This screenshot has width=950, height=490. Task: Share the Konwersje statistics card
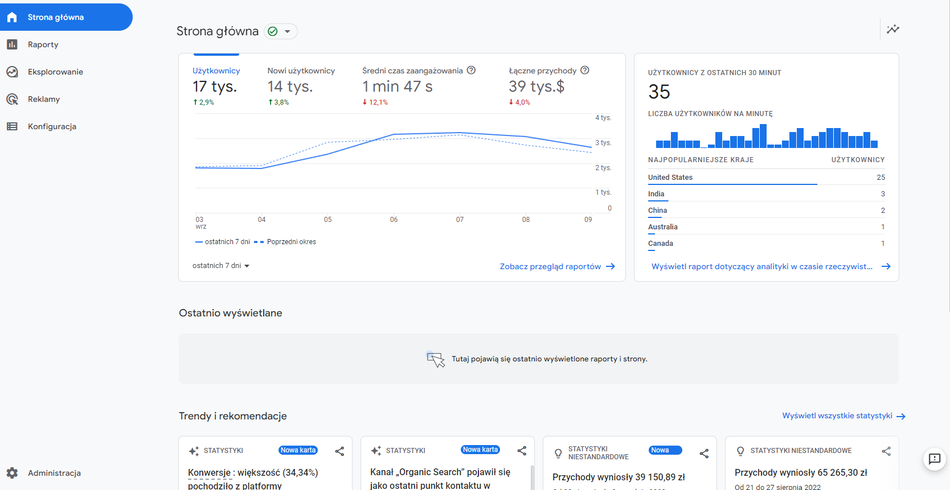pyautogui.click(x=340, y=452)
